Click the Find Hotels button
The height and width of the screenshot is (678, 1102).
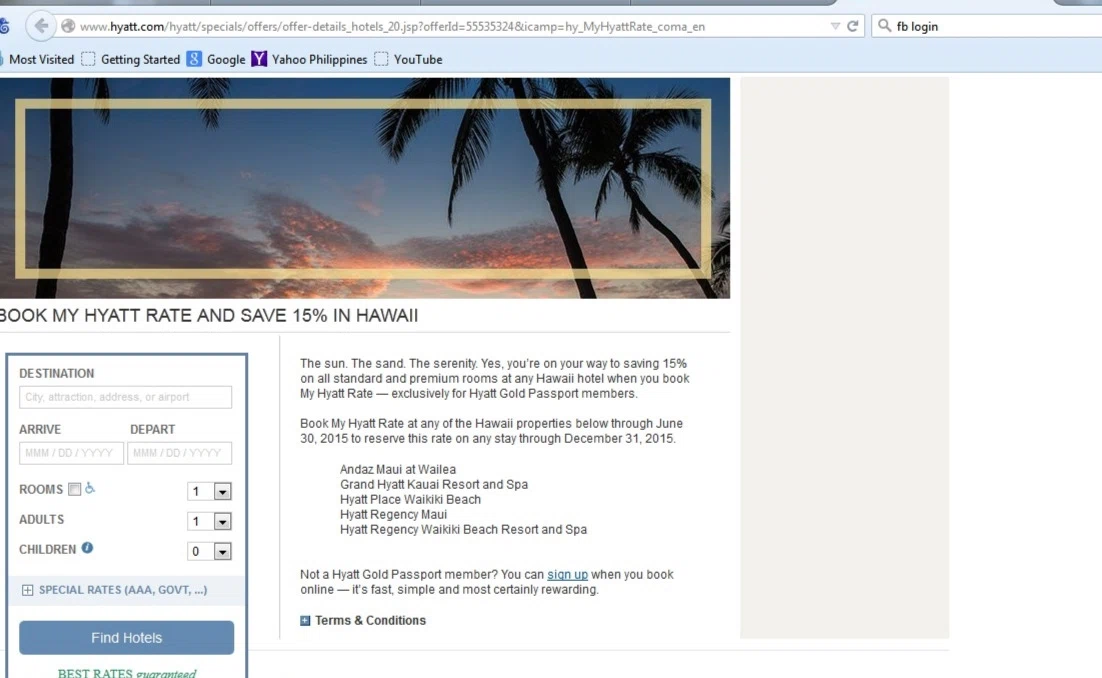click(127, 637)
